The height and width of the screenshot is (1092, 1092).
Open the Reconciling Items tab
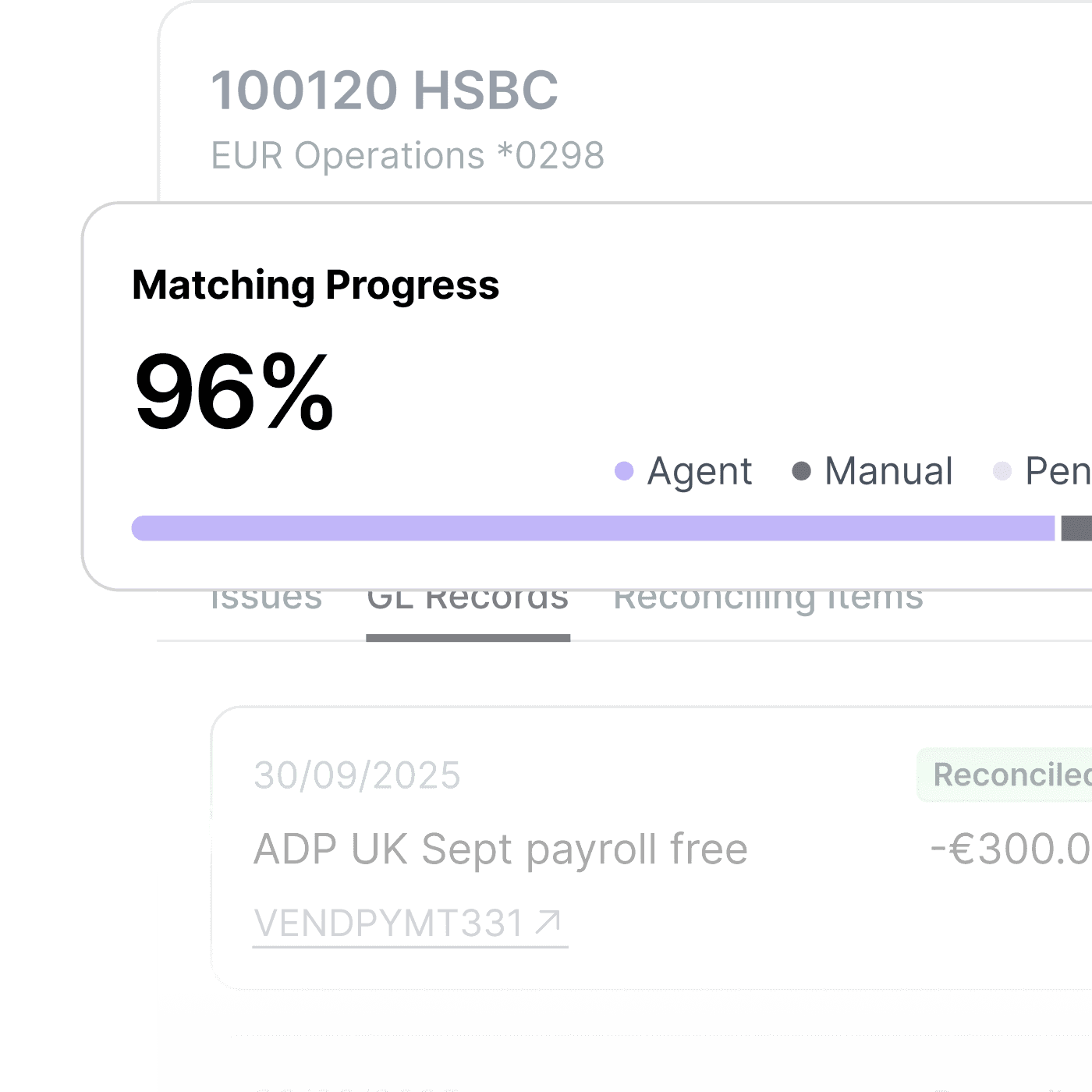[768, 602]
